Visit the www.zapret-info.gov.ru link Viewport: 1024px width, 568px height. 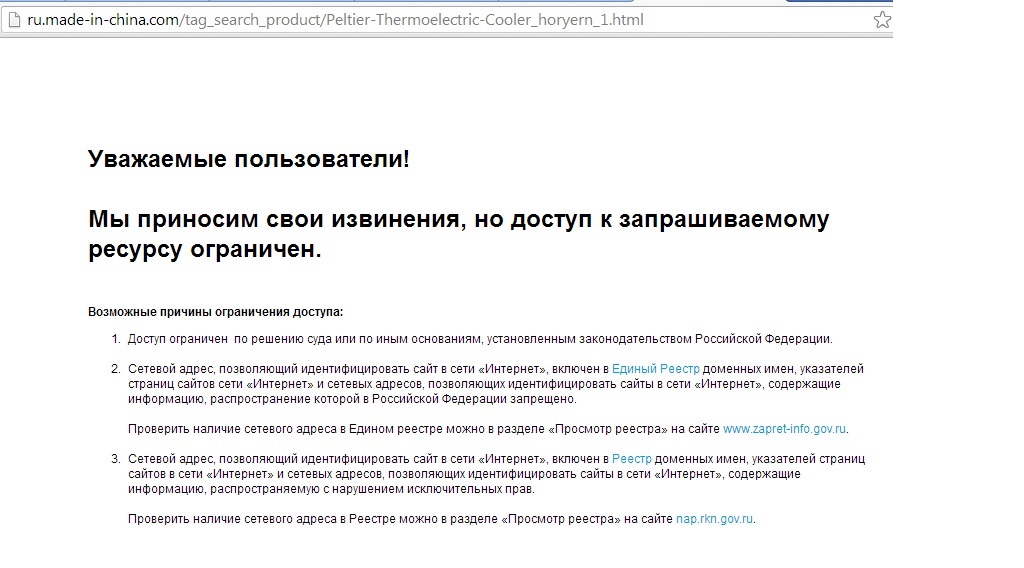(x=785, y=429)
